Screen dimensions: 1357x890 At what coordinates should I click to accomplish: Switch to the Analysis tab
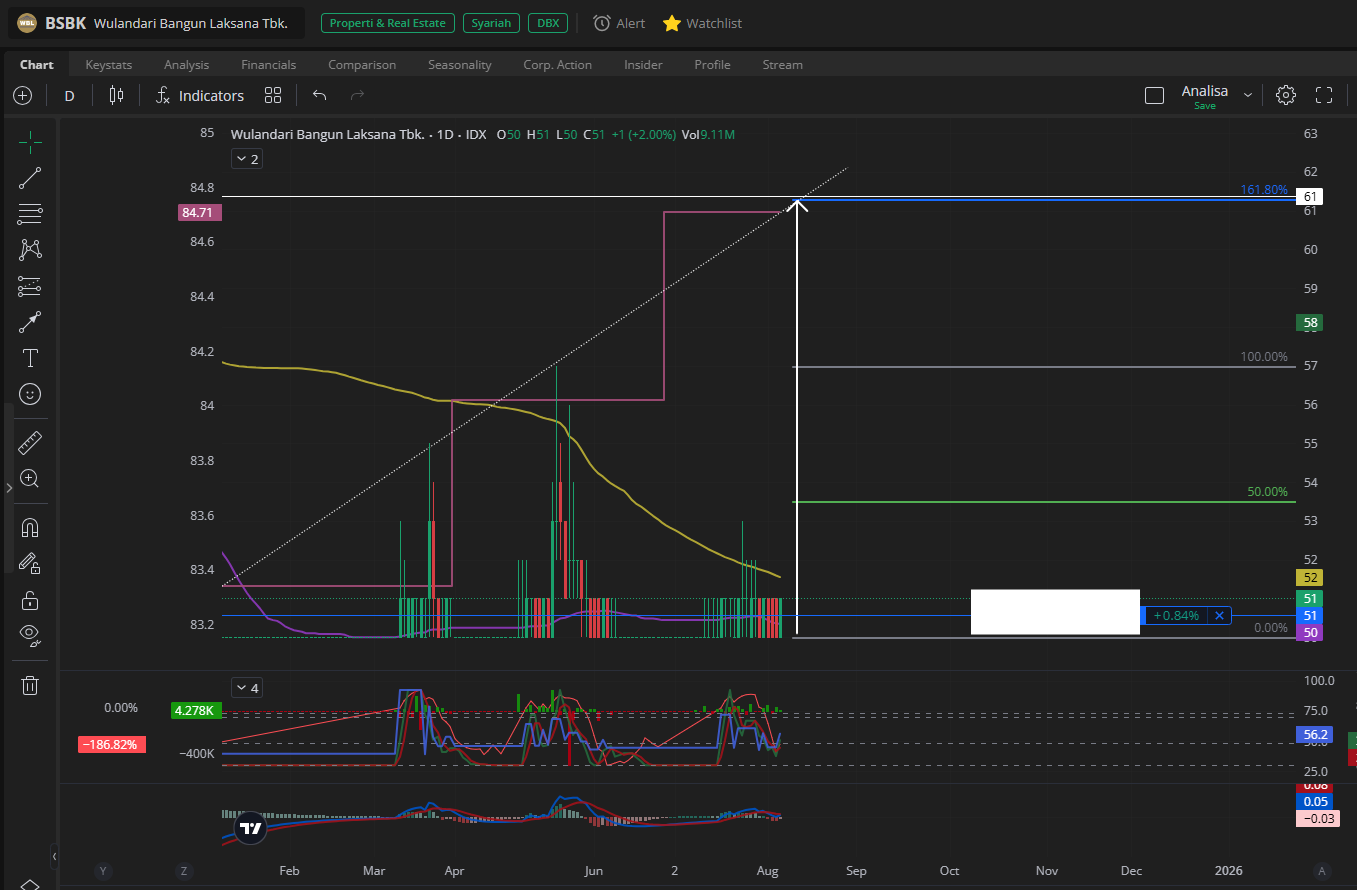coord(187,64)
